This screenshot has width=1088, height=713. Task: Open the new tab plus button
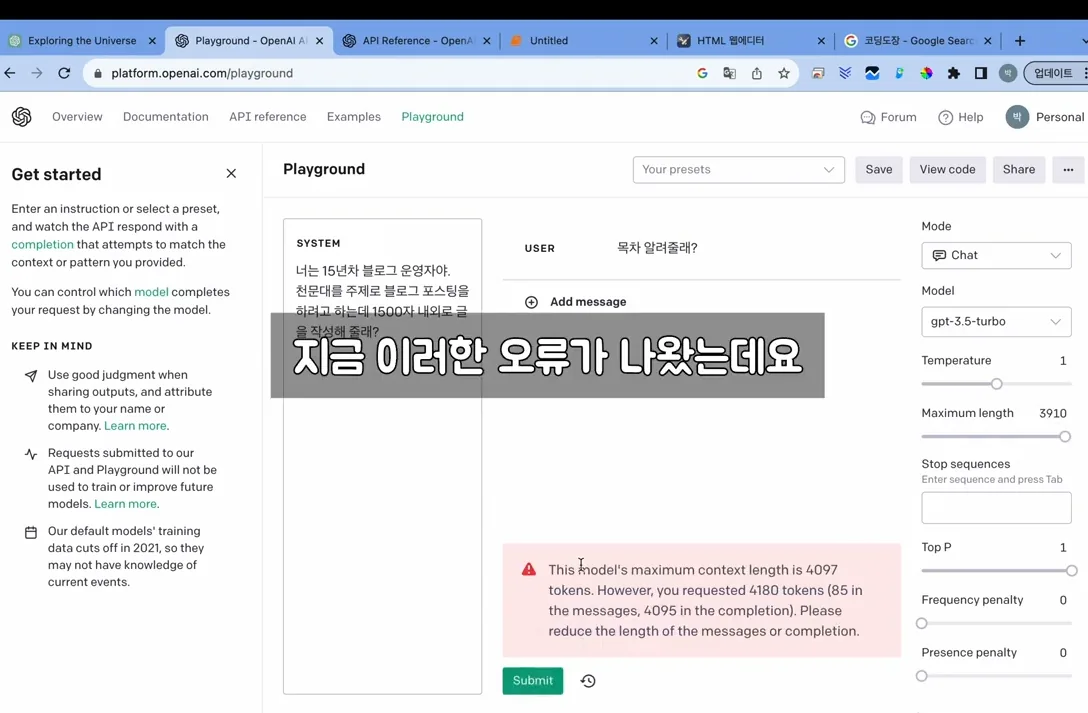[1019, 41]
